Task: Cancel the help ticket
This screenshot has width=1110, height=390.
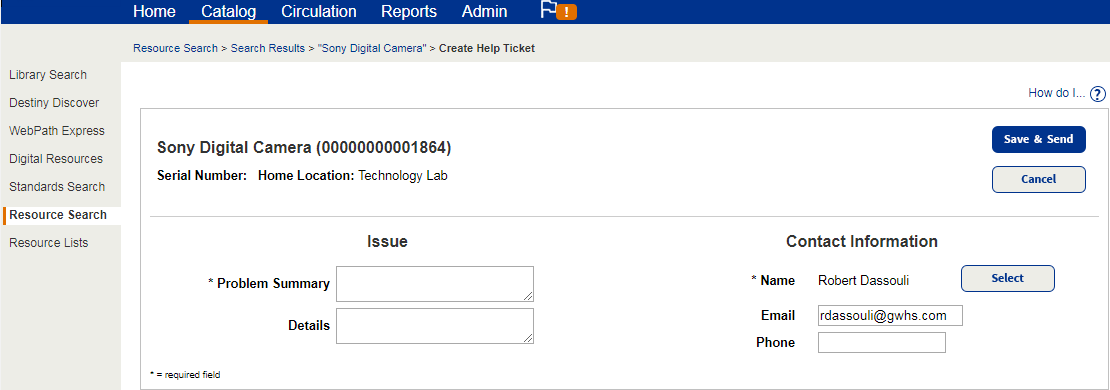Action: click(1039, 179)
